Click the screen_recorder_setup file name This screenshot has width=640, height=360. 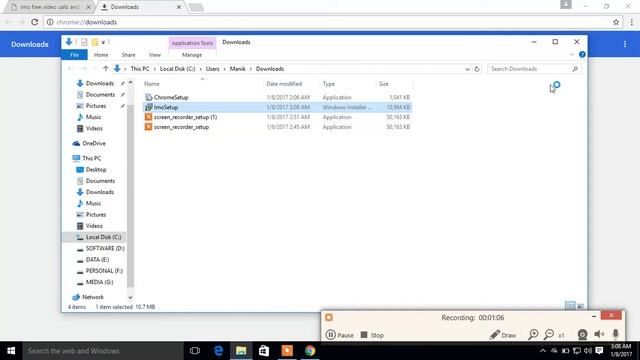click(181, 127)
